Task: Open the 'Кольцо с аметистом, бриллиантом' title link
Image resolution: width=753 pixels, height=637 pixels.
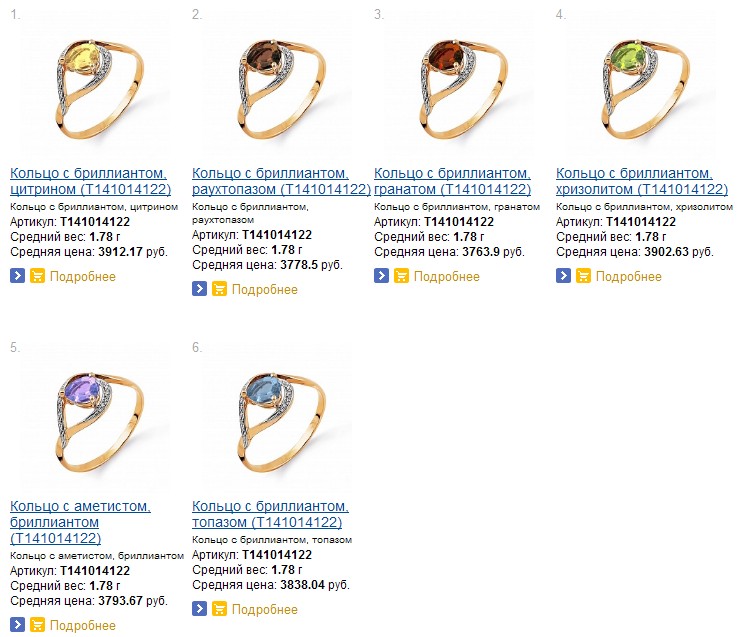Action: click(80, 522)
